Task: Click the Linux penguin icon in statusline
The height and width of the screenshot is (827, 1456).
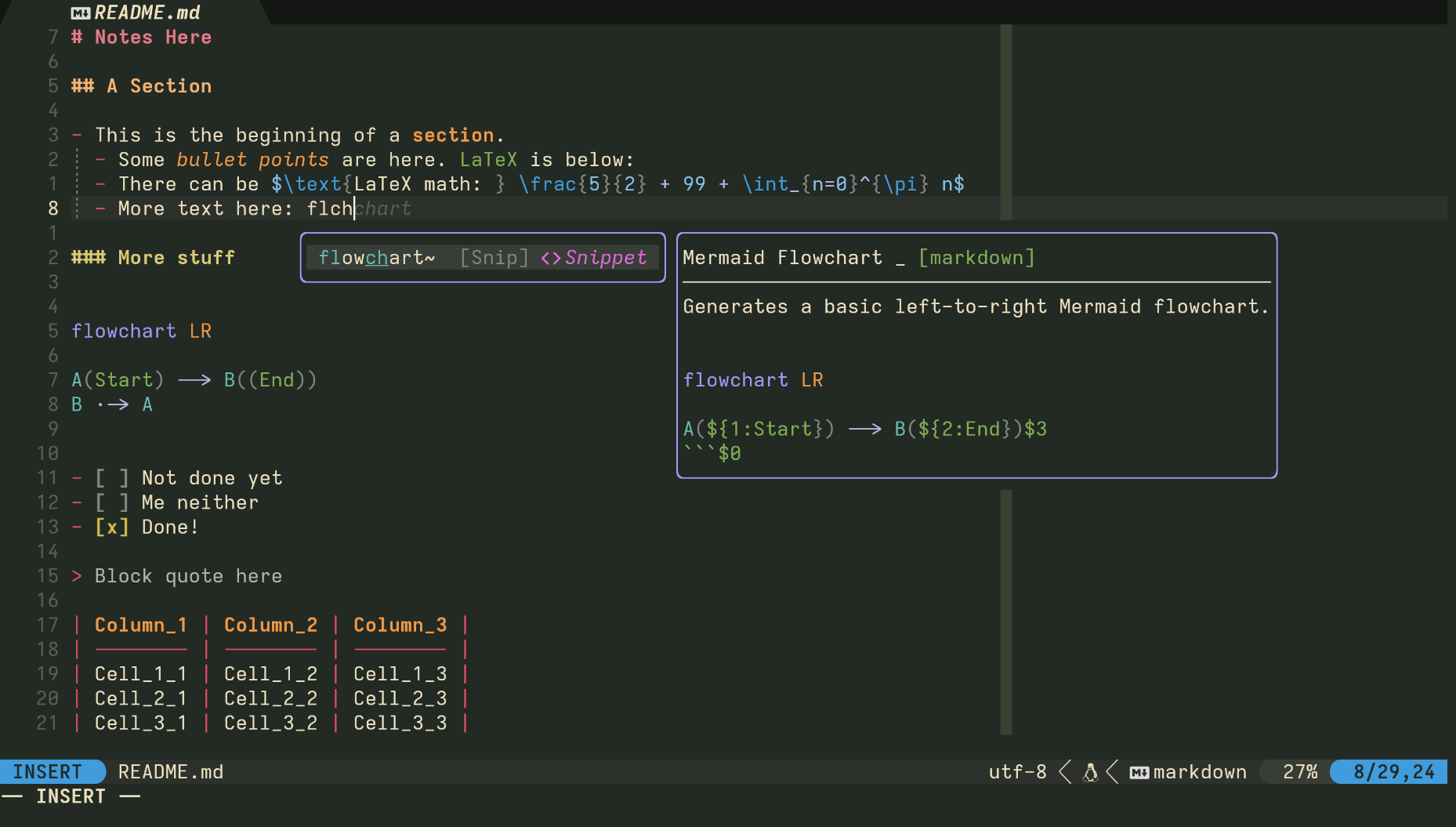Action: pyautogui.click(x=1090, y=773)
